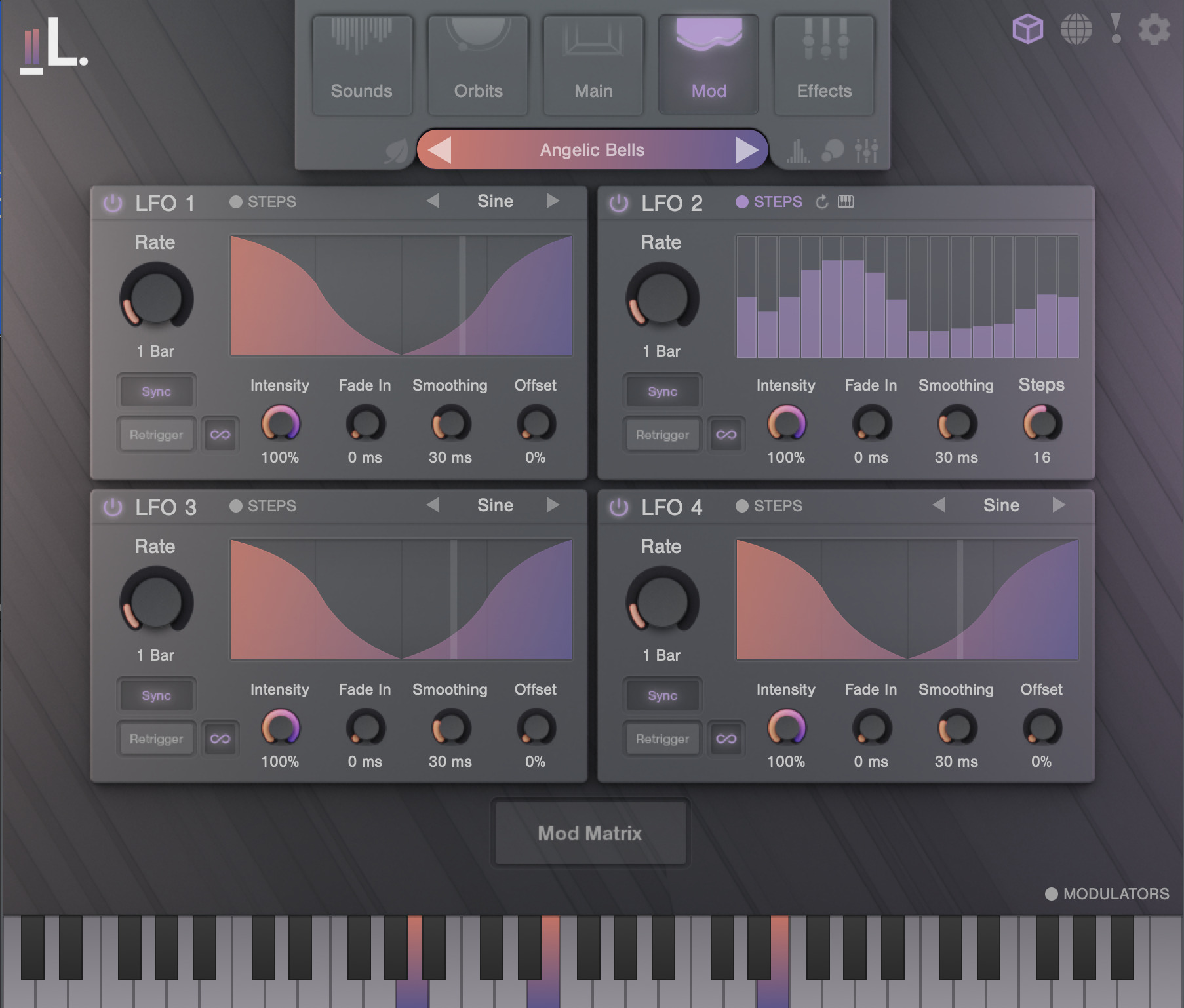1184x1008 pixels.
Task: Click LFO 3 Sync button
Action: 156,695
